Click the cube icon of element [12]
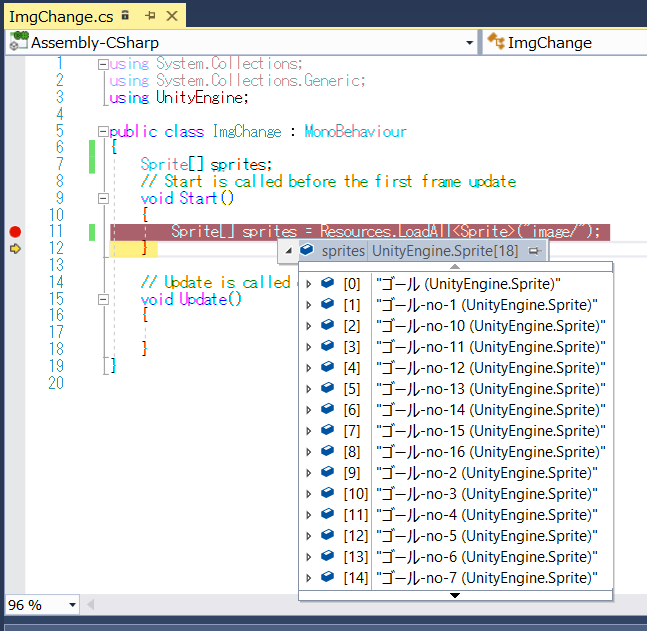 328,534
